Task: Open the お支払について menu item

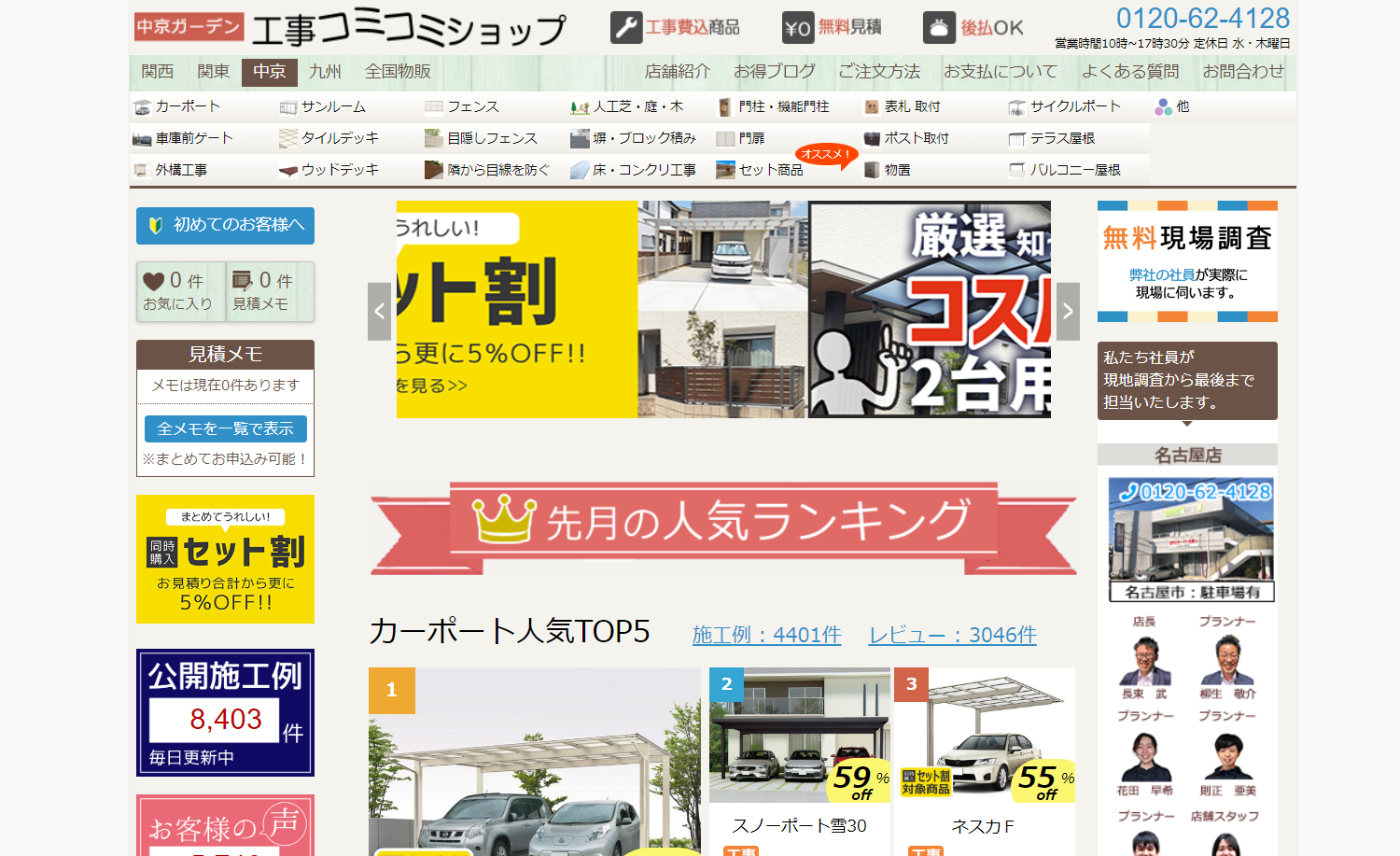Action: point(1000,72)
